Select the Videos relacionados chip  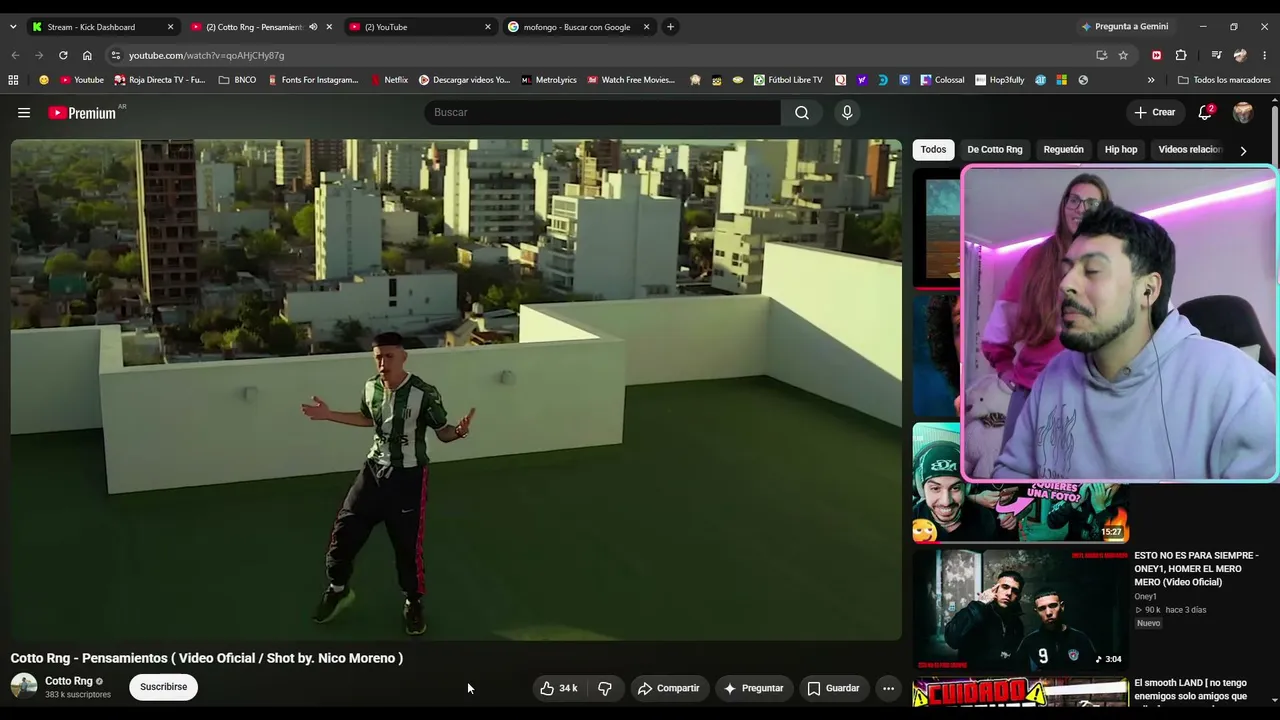[1190, 150]
